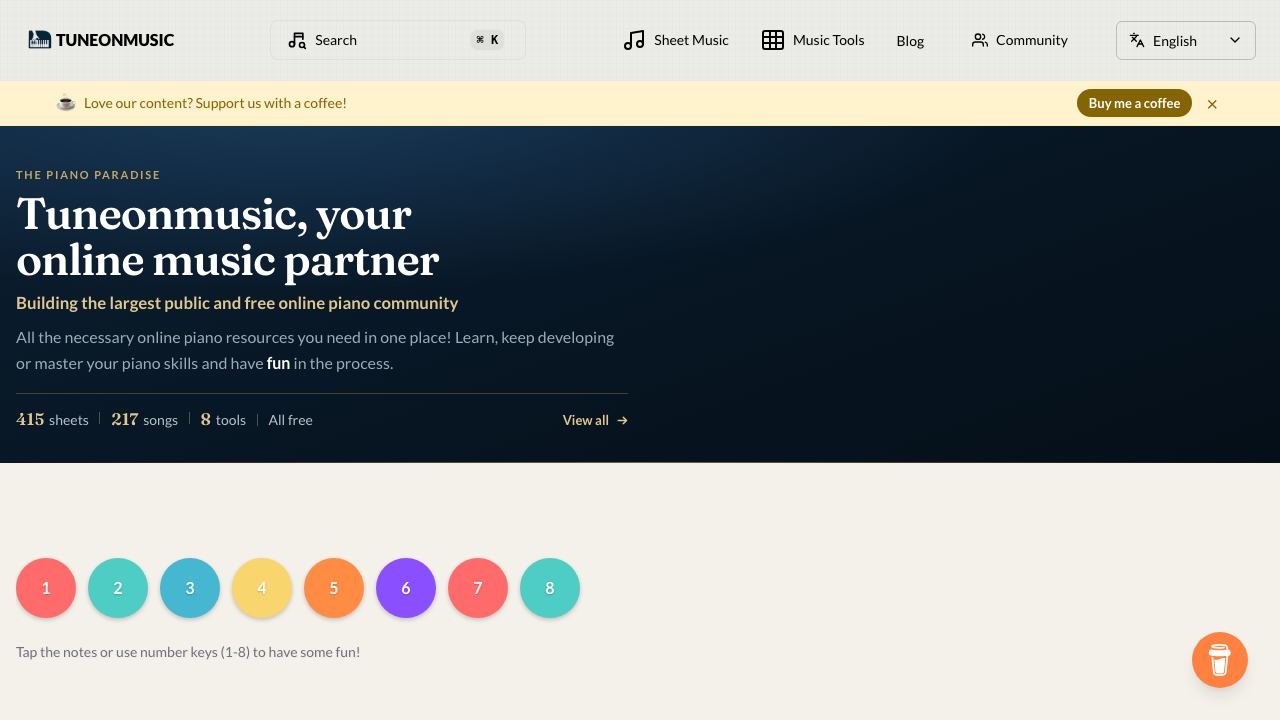Play note 2 teal circle

pyautogui.click(x=118, y=588)
